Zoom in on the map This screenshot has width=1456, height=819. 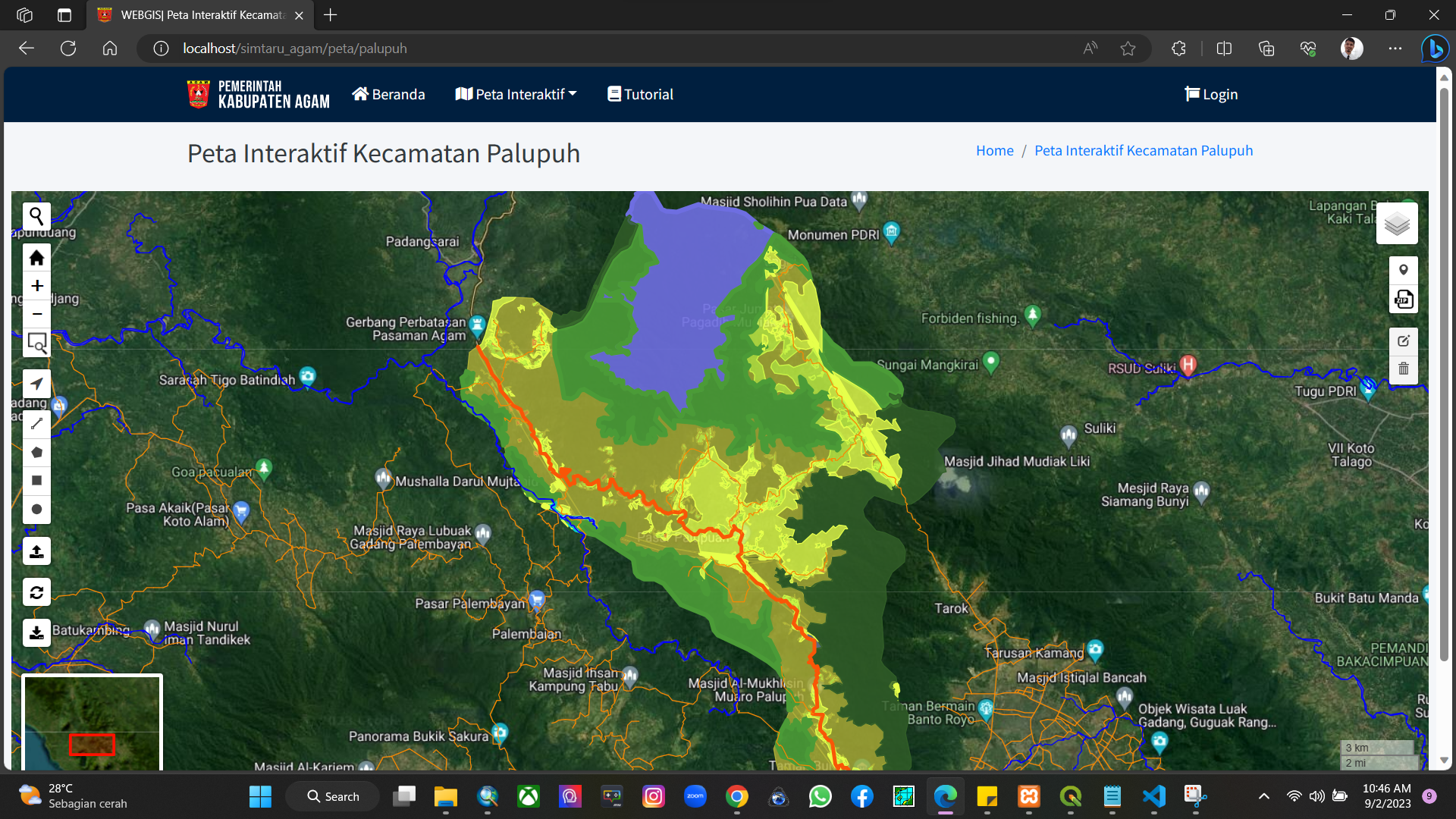pos(36,286)
